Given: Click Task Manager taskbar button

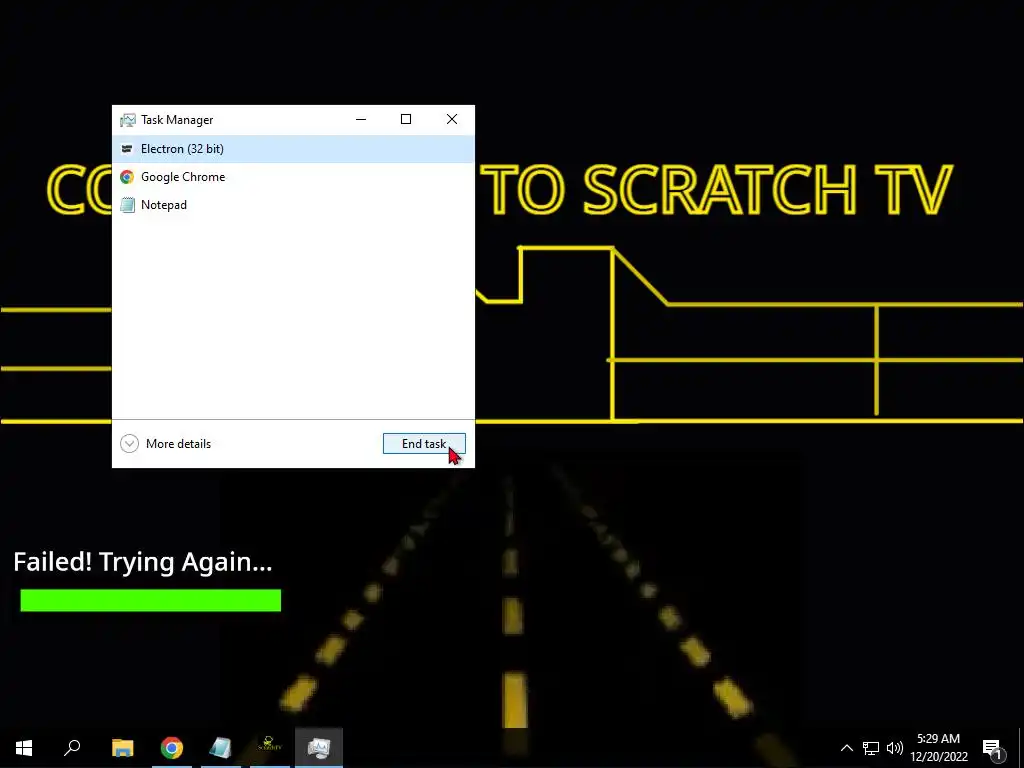Looking at the screenshot, I should (319, 748).
